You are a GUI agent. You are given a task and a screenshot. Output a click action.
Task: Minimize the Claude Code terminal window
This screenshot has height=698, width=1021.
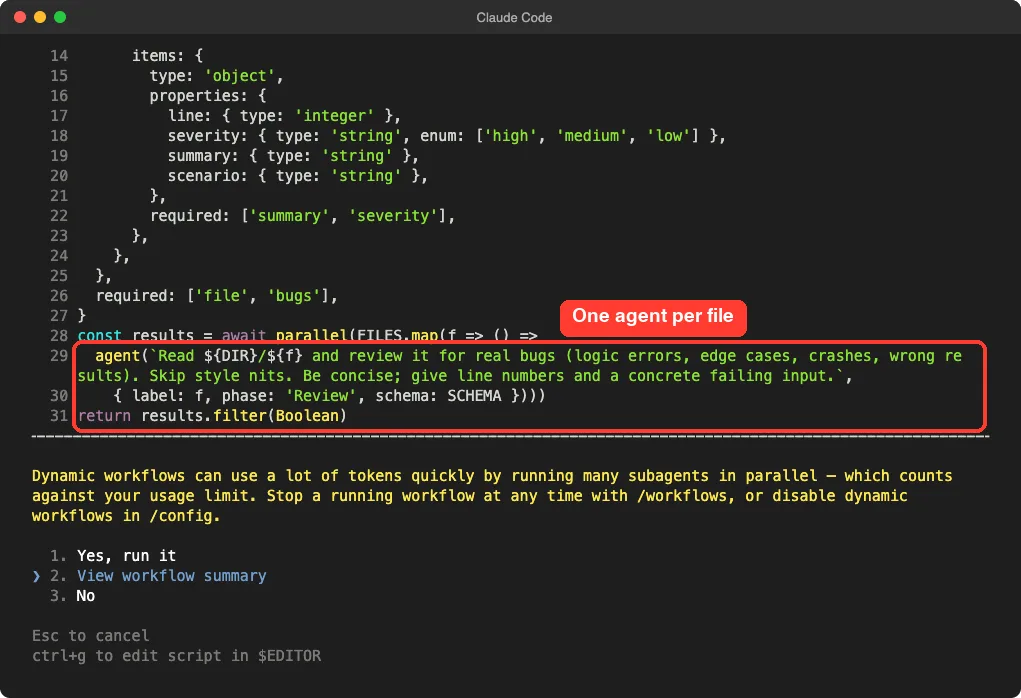(40, 17)
